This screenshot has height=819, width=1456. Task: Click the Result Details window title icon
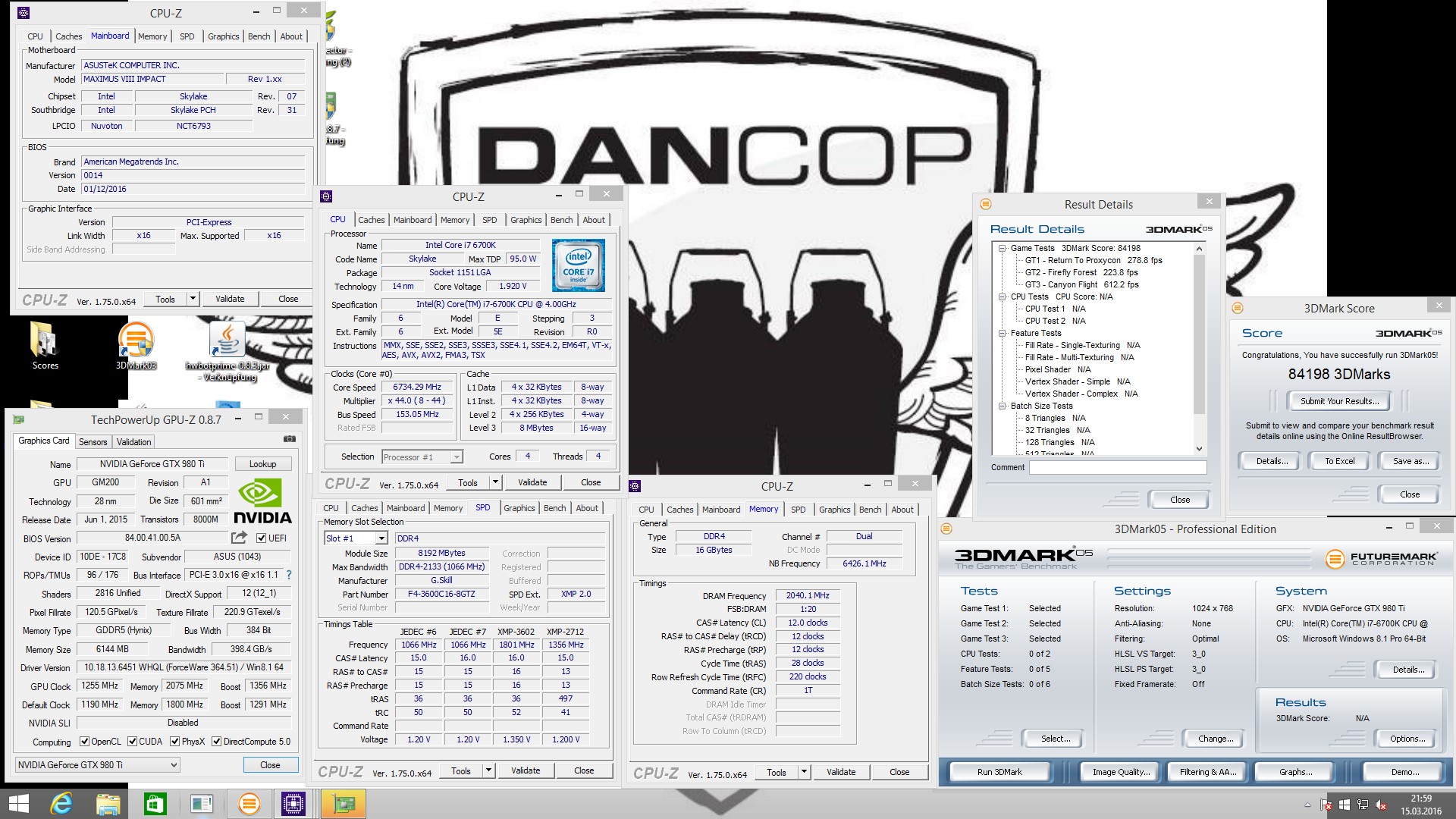coord(986,204)
